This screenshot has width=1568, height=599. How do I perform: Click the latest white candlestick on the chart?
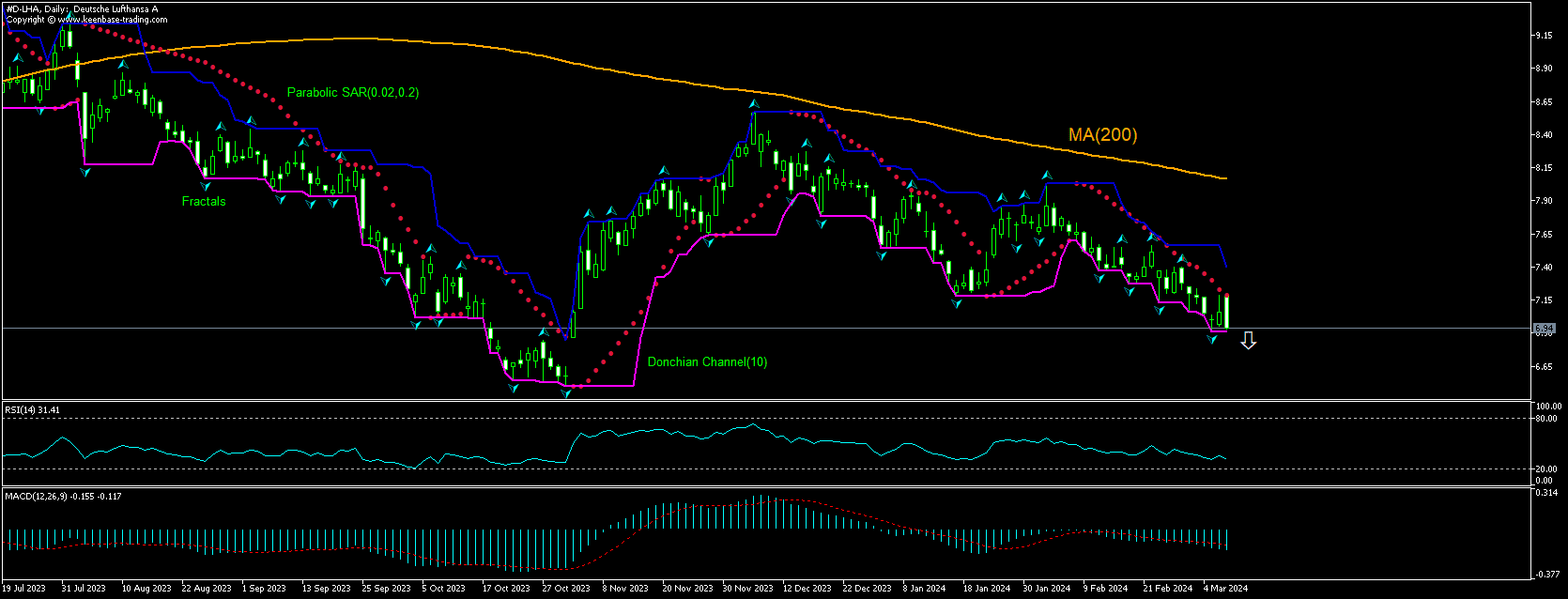1226,312
